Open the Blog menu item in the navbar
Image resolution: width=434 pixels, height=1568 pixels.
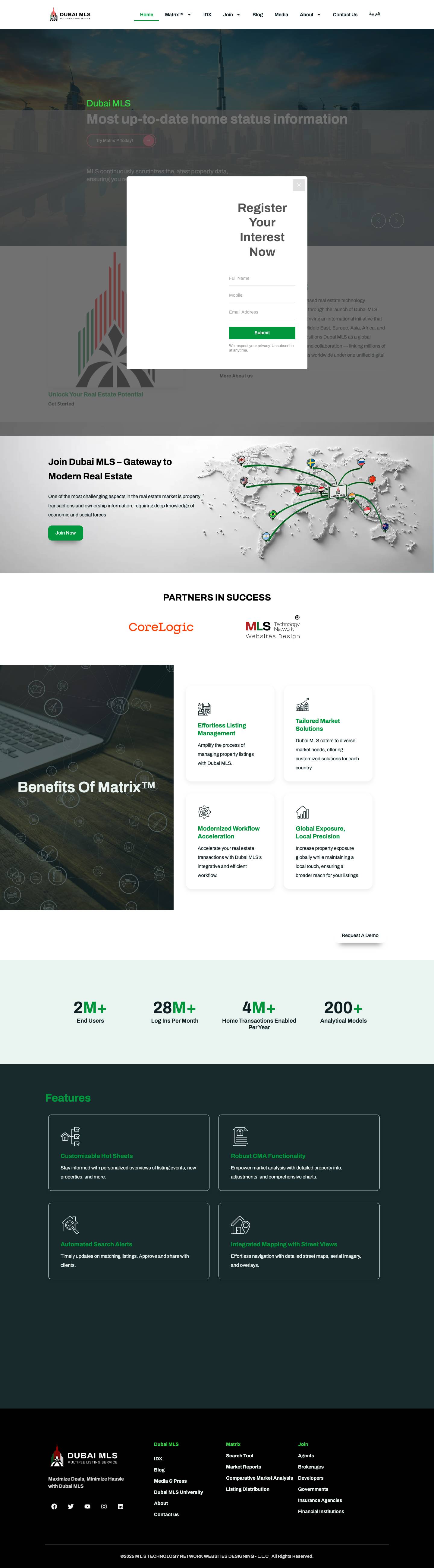[258, 14]
